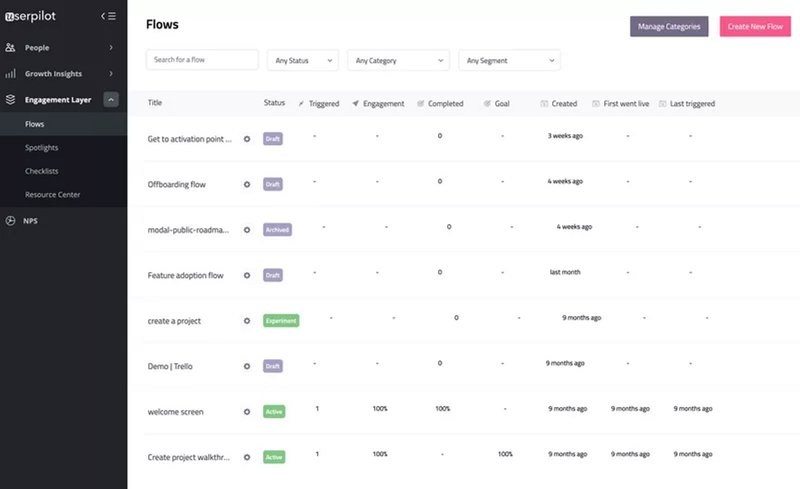Click the Engagement Layer stack icon
Image resolution: width=800 pixels, height=489 pixels.
click(10, 99)
